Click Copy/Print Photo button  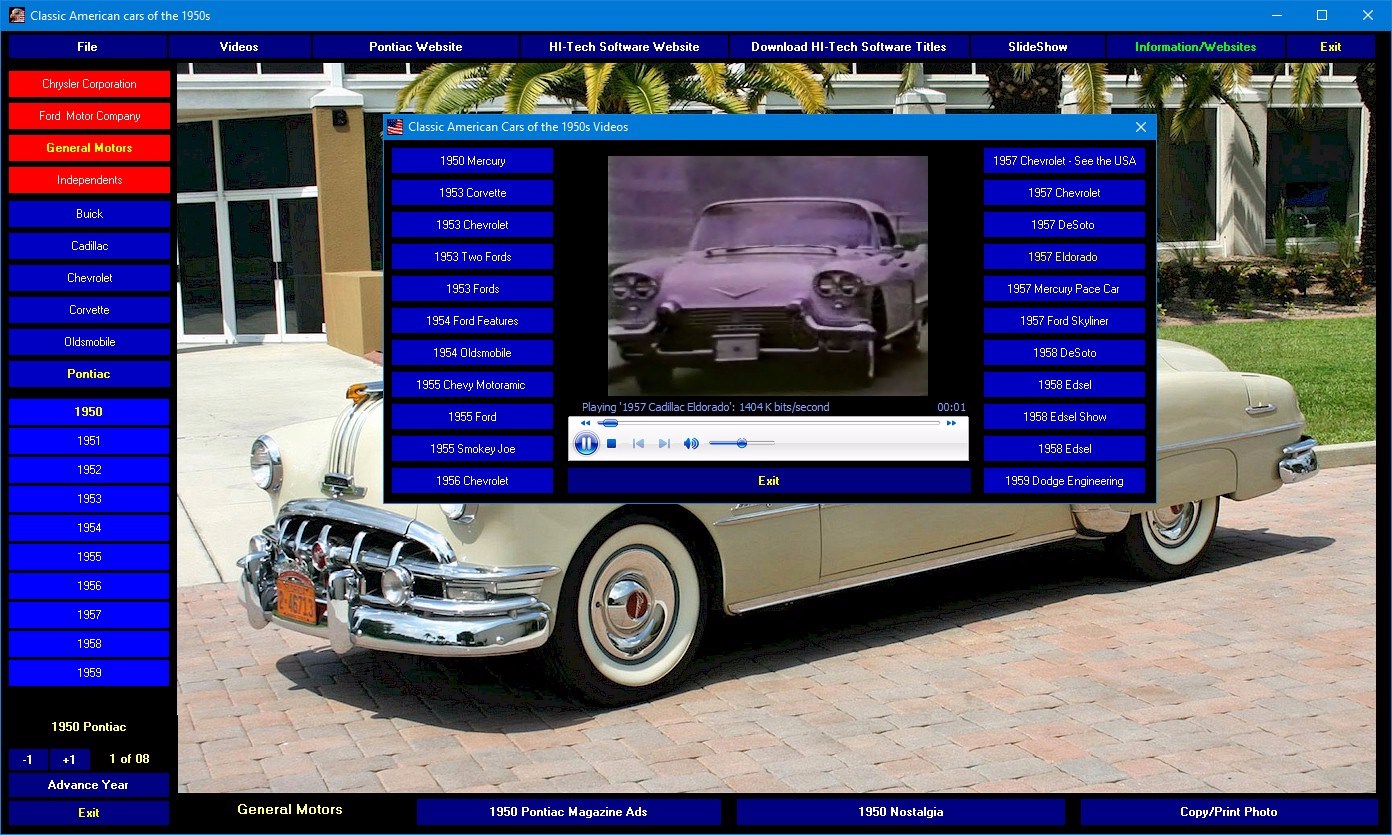[1228, 812]
